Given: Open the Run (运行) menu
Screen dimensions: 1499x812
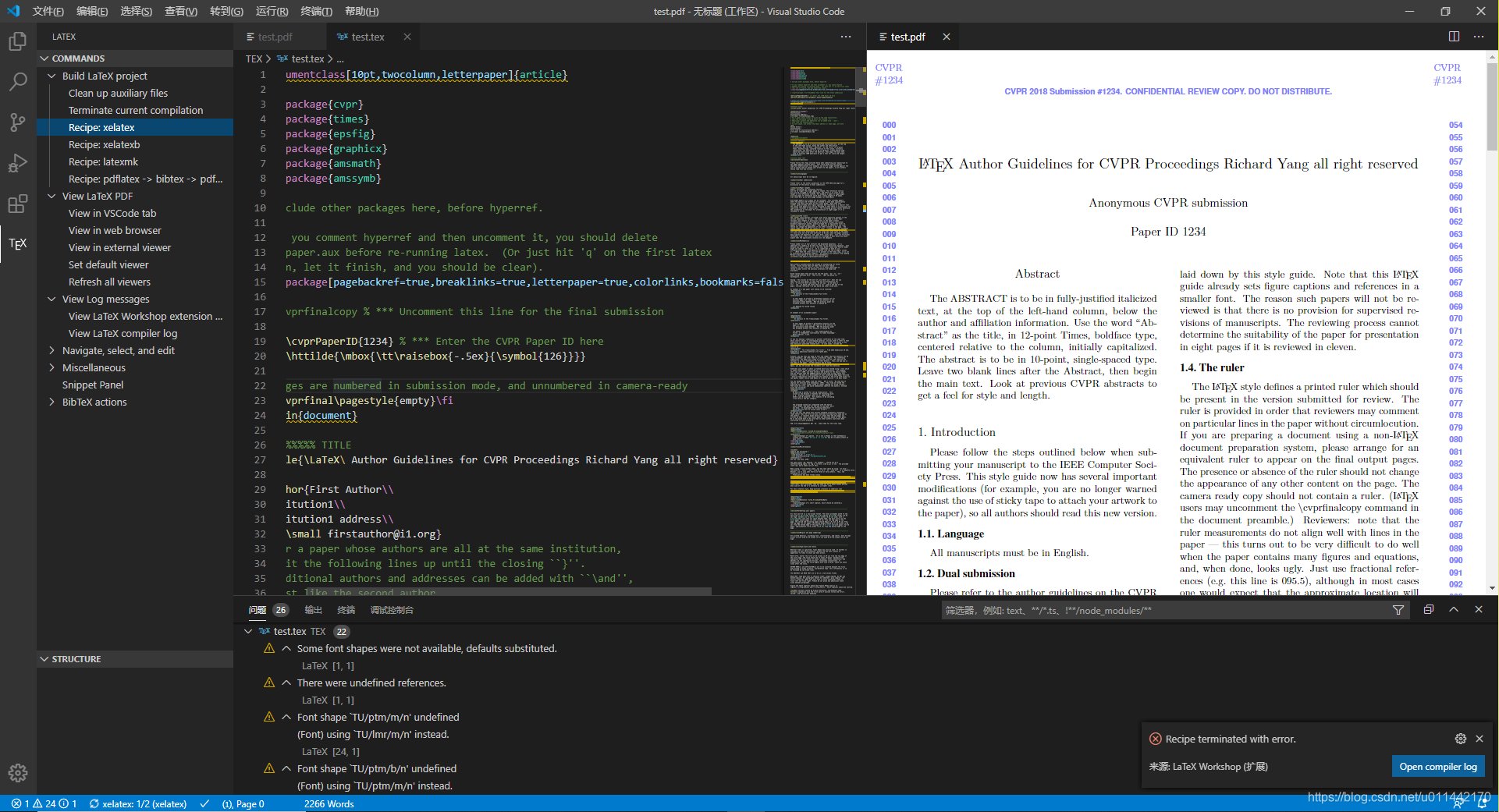Looking at the screenshot, I should pyautogui.click(x=272, y=11).
